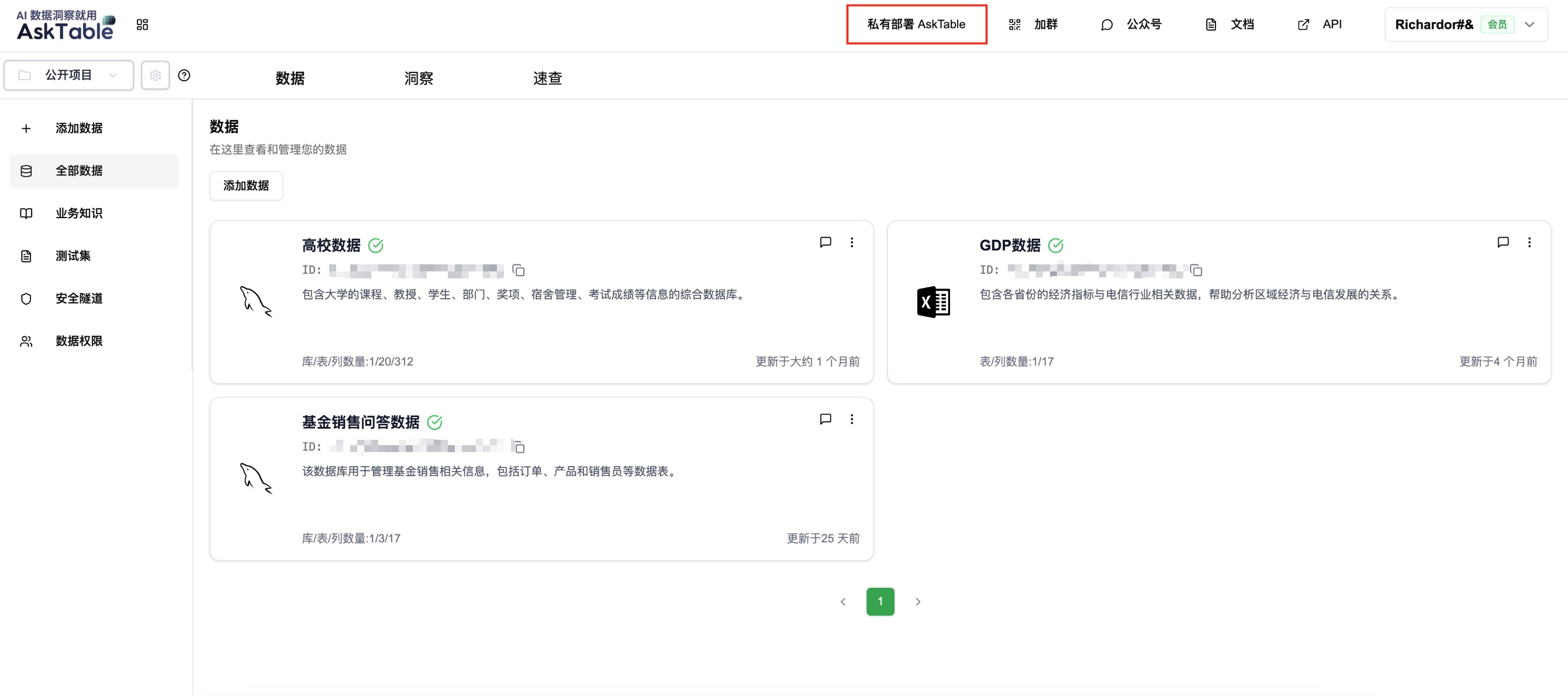Click the 私有部署 AskTable button
The image size is (1568, 696).
[x=916, y=25]
